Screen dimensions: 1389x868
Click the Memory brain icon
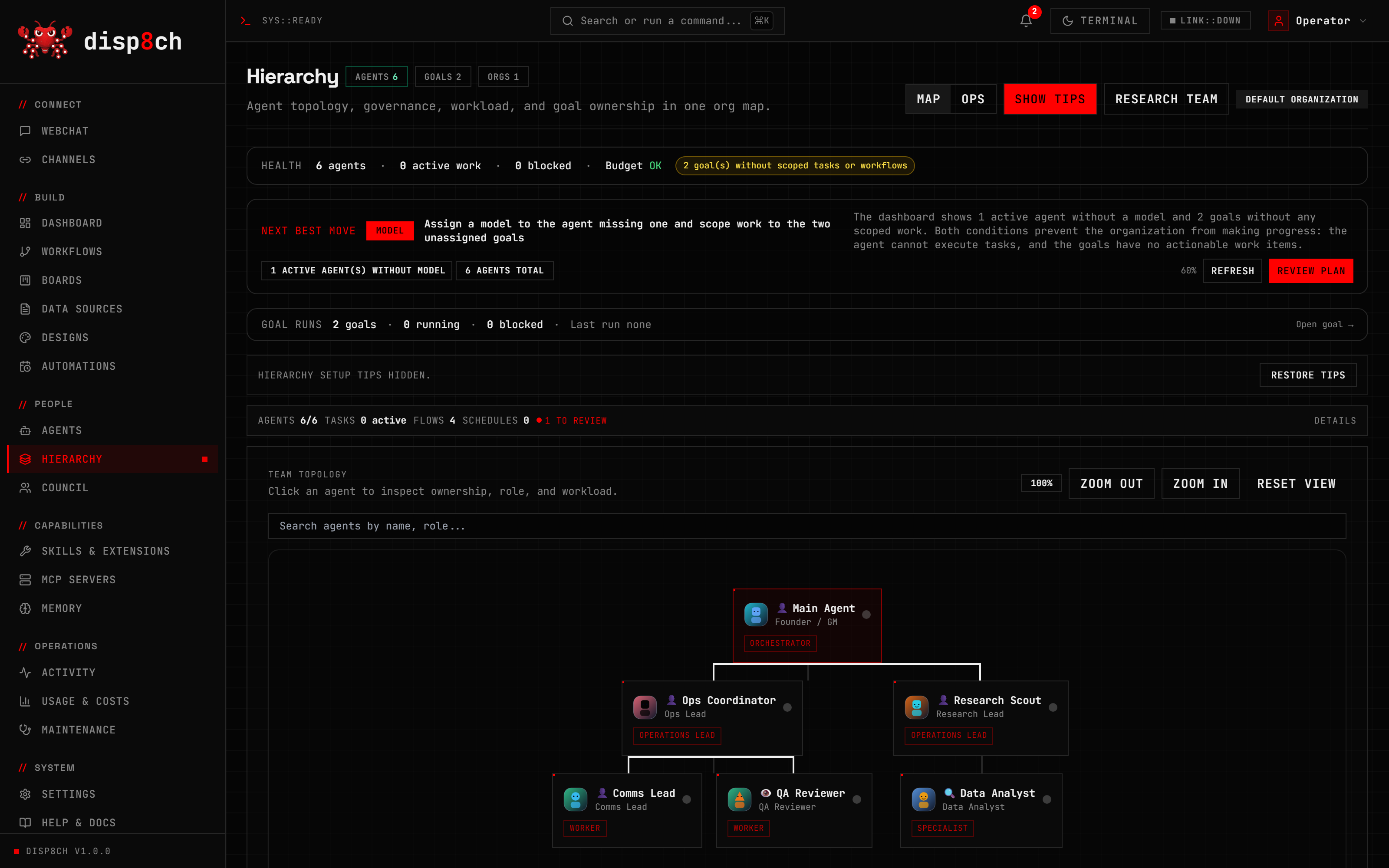coord(25,608)
